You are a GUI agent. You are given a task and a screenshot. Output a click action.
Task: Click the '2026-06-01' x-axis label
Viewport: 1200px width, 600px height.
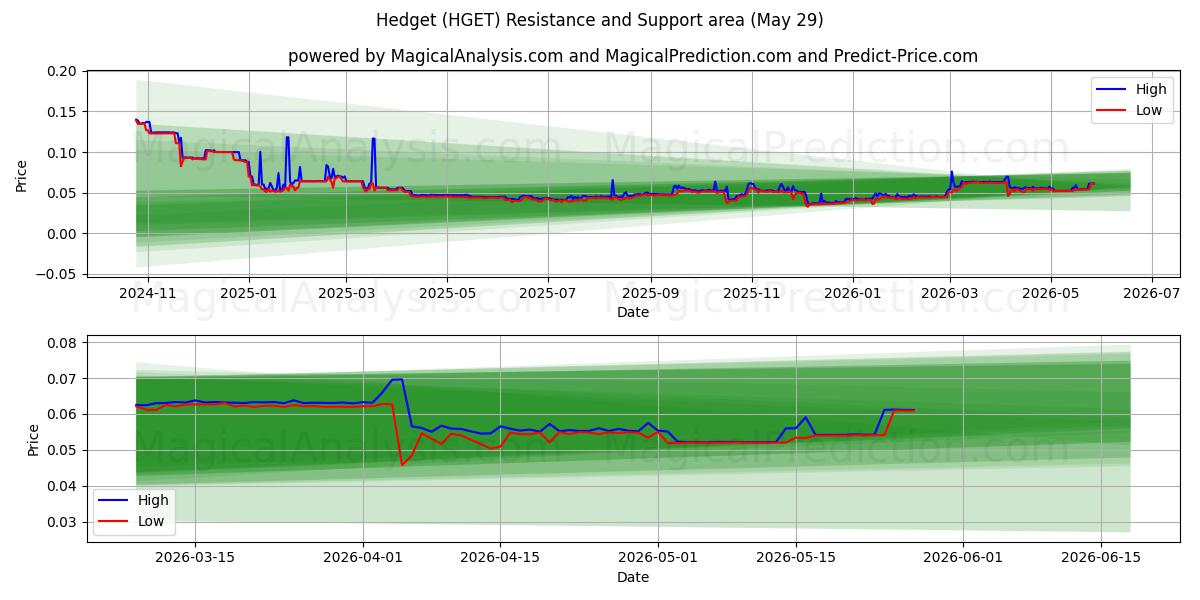[x=963, y=558]
